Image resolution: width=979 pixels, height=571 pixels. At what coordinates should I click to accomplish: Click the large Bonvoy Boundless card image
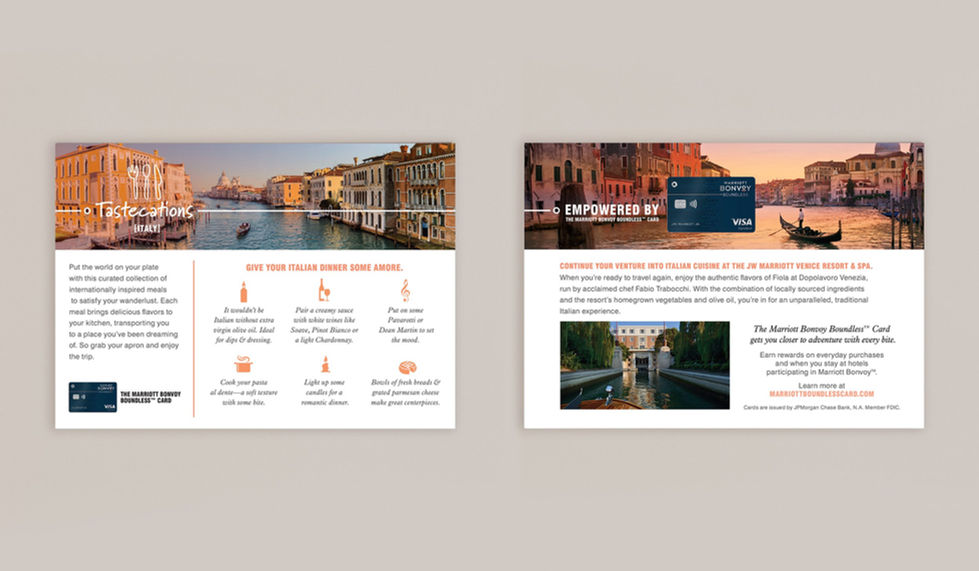[711, 205]
